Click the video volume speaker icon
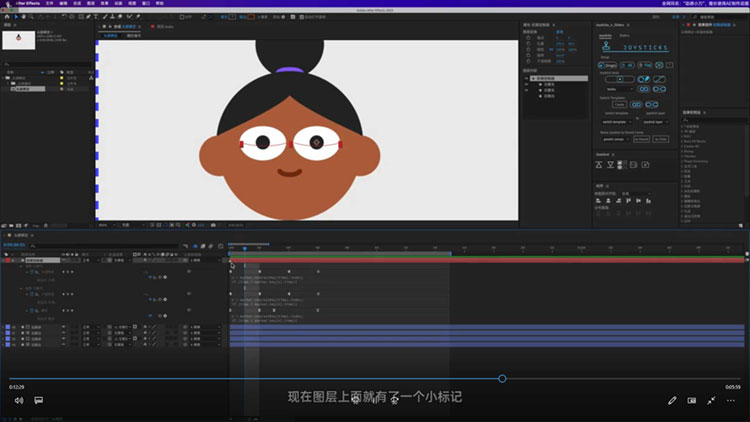 (18, 400)
